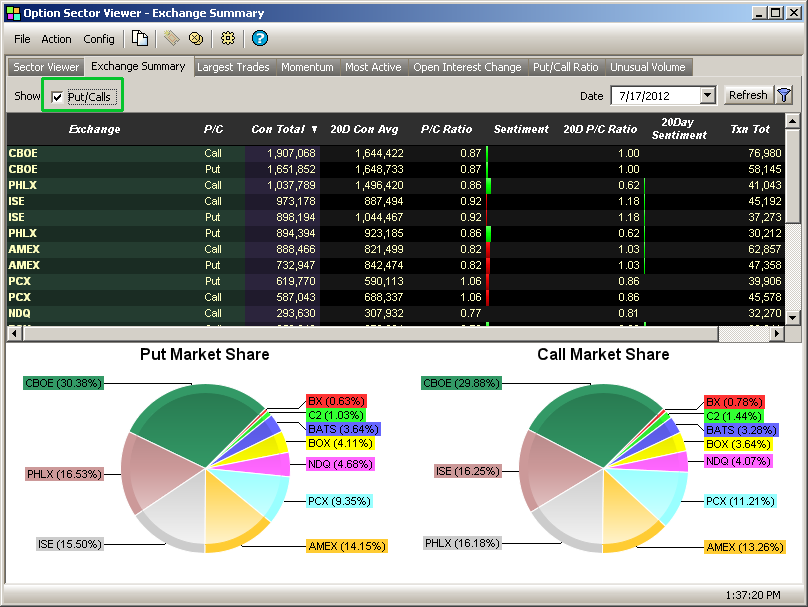Click the gold coins toolbar icon
The width and height of the screenshot is (808, 607).
pos(196,39)
